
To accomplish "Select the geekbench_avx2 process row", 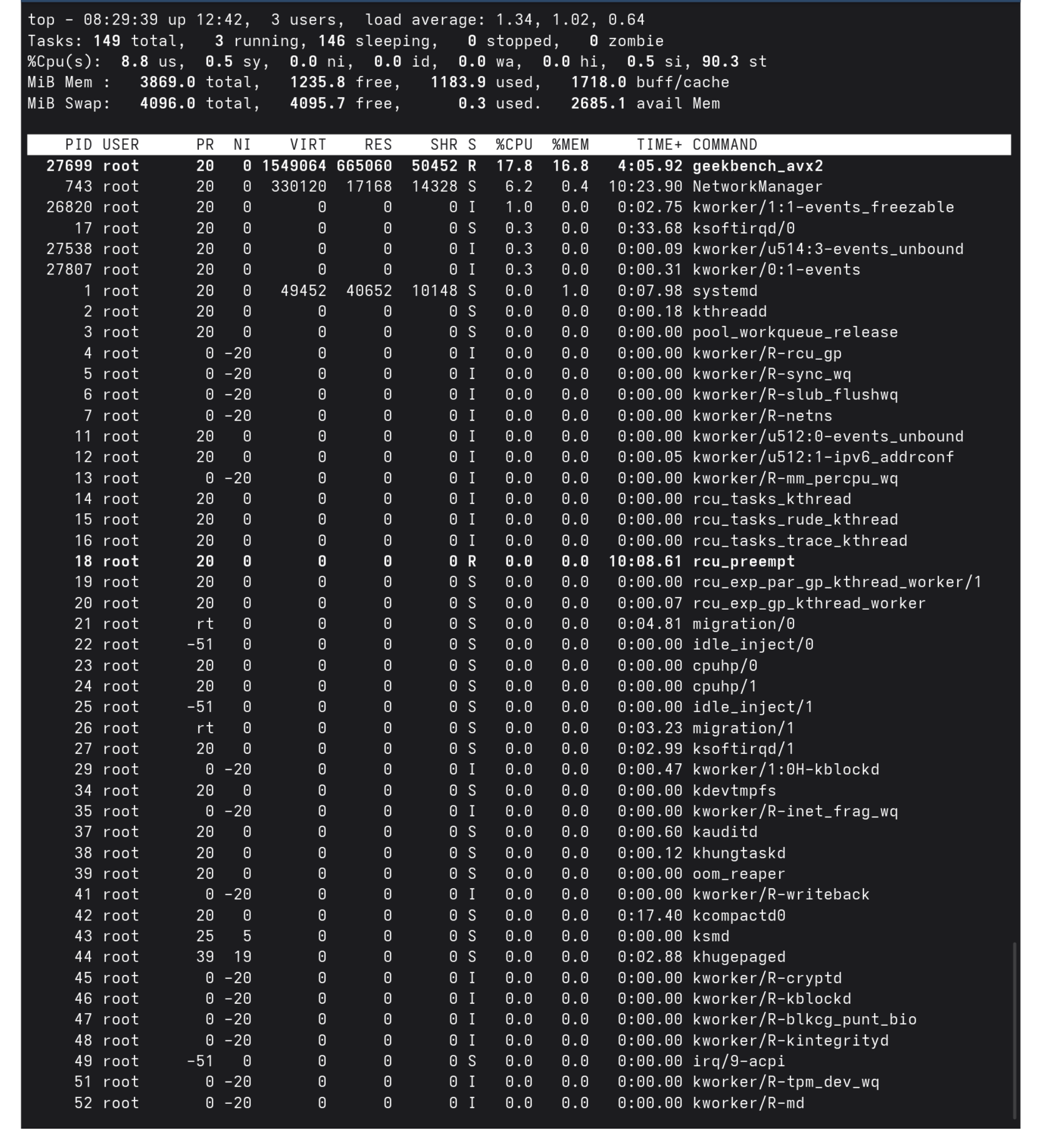I will (x=519, y=166).
